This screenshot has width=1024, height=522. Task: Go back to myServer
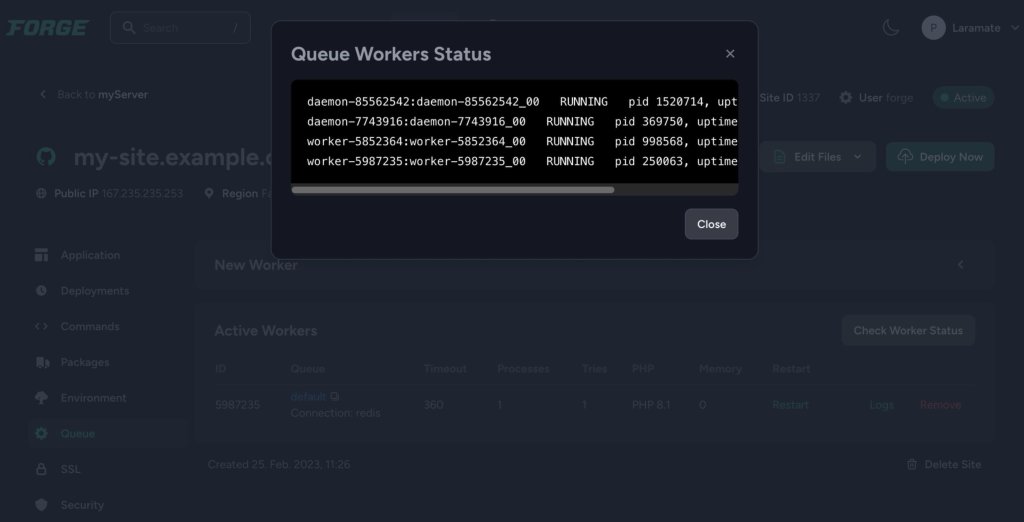[x=93, y=95]
